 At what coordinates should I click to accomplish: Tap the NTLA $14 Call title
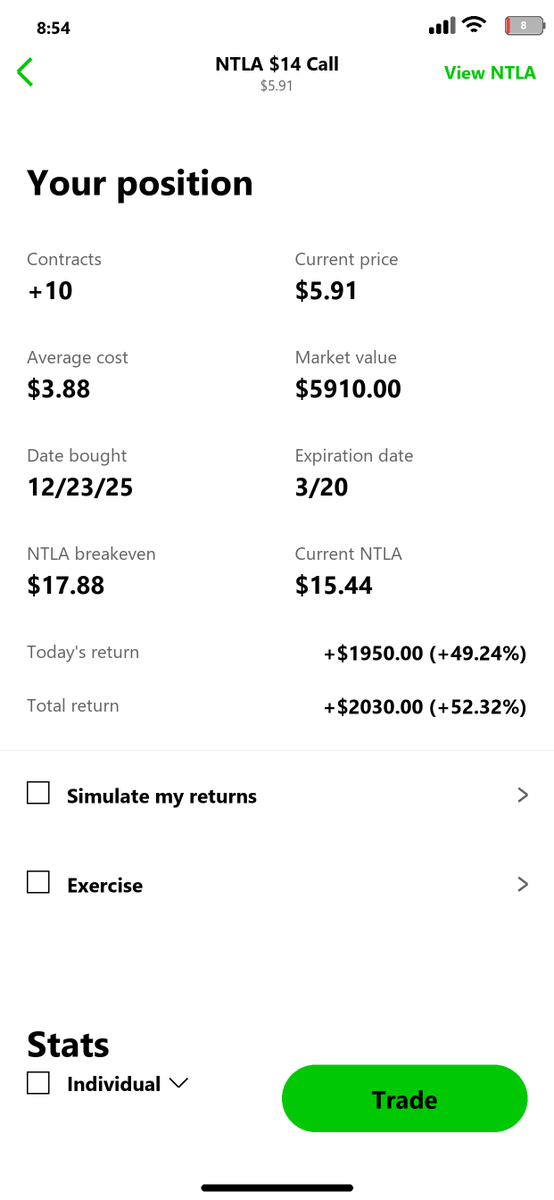(277, 64)
